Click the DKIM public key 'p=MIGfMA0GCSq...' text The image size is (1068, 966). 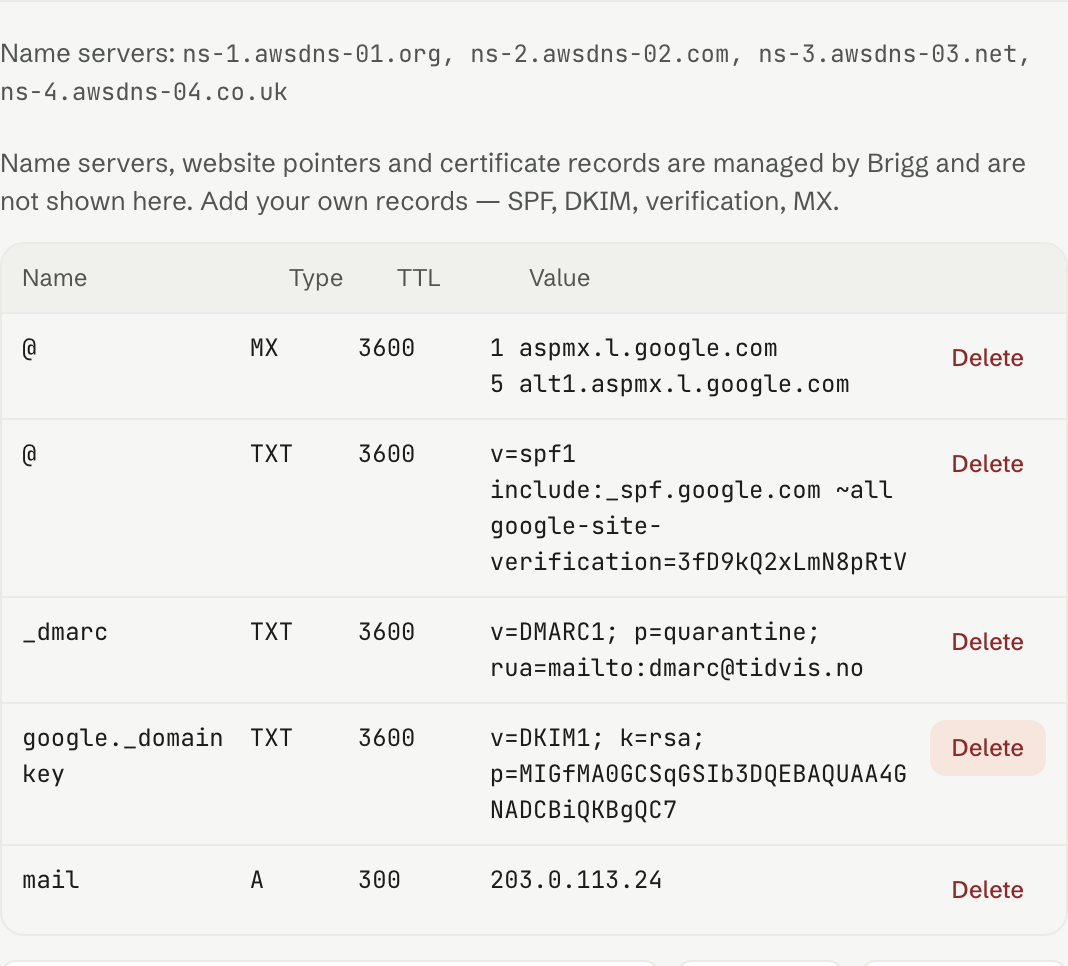(x=698, y=792)
